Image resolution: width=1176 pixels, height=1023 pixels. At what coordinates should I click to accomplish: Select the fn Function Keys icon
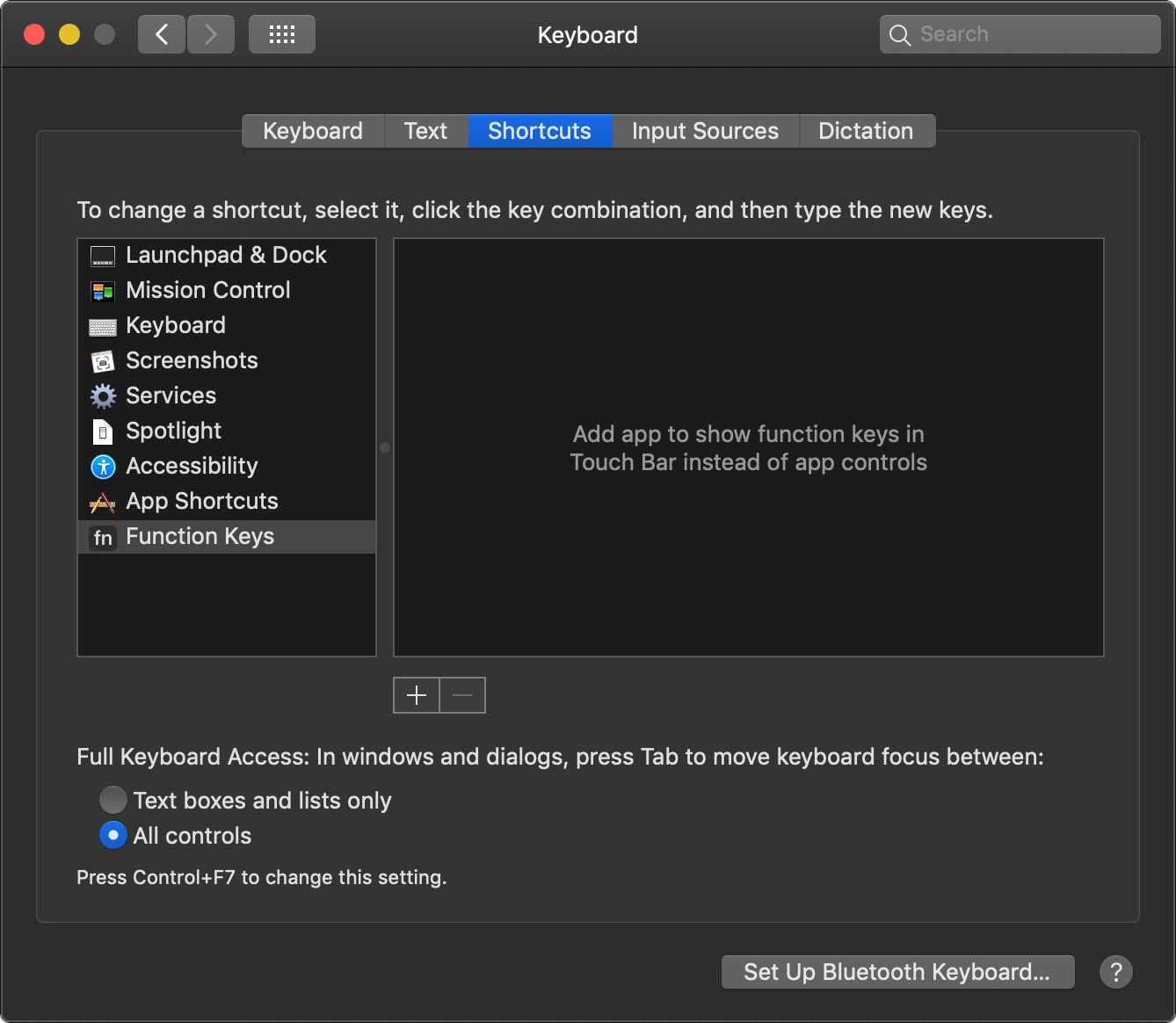pyautogui.click(x=103, y=537)
